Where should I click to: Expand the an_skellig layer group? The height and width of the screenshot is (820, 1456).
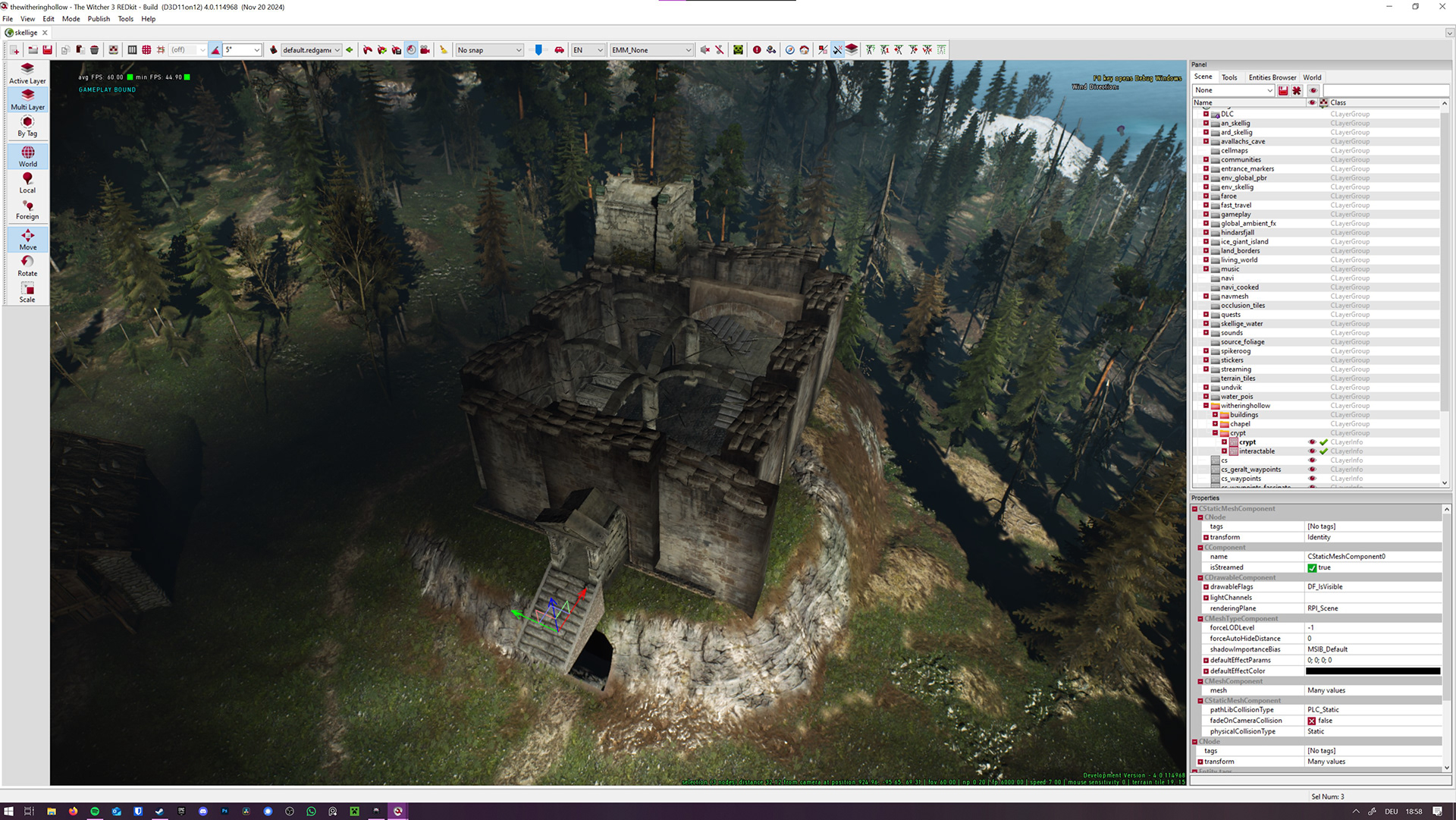coord(1206,123)
